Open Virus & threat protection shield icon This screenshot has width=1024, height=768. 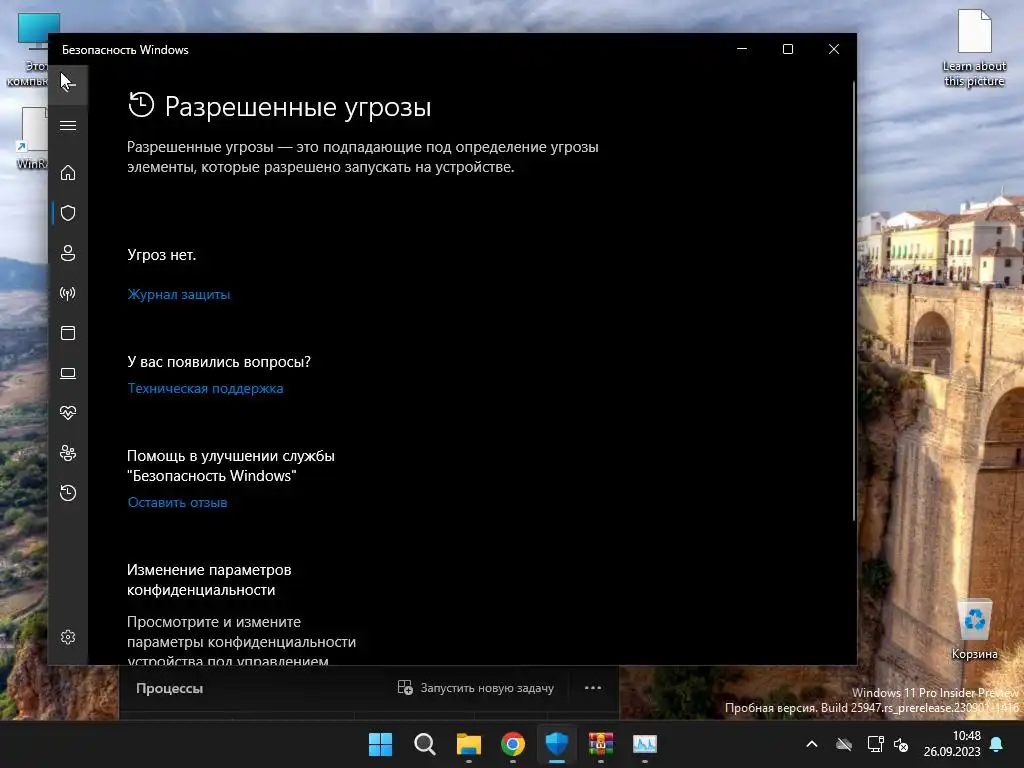click(x=68, y=213)
